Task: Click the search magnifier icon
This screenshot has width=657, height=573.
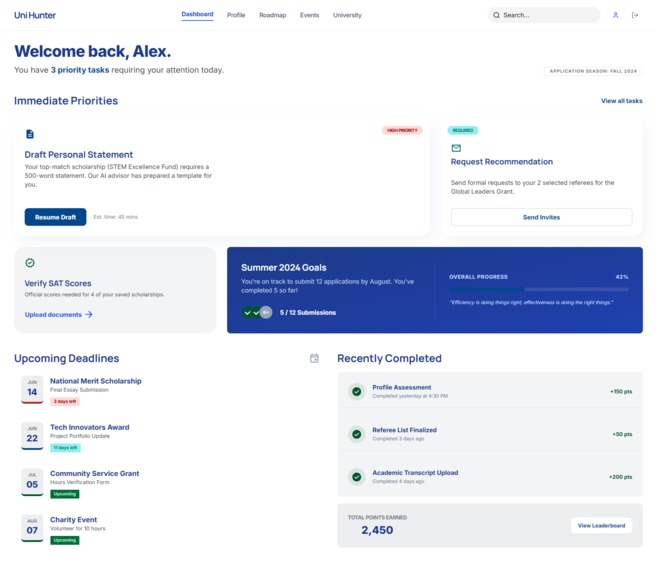Action: coord(496,15)
